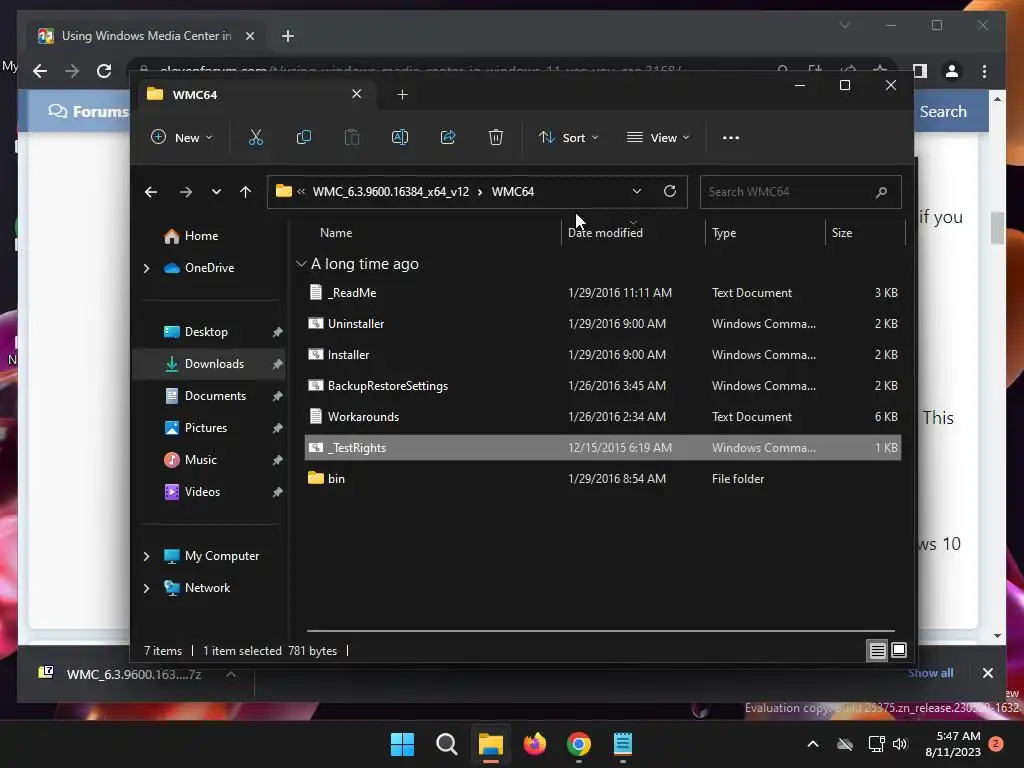The image size is (1024, 768).
Task: Sort by Date modified column header
Action: [x=605, y=232]
